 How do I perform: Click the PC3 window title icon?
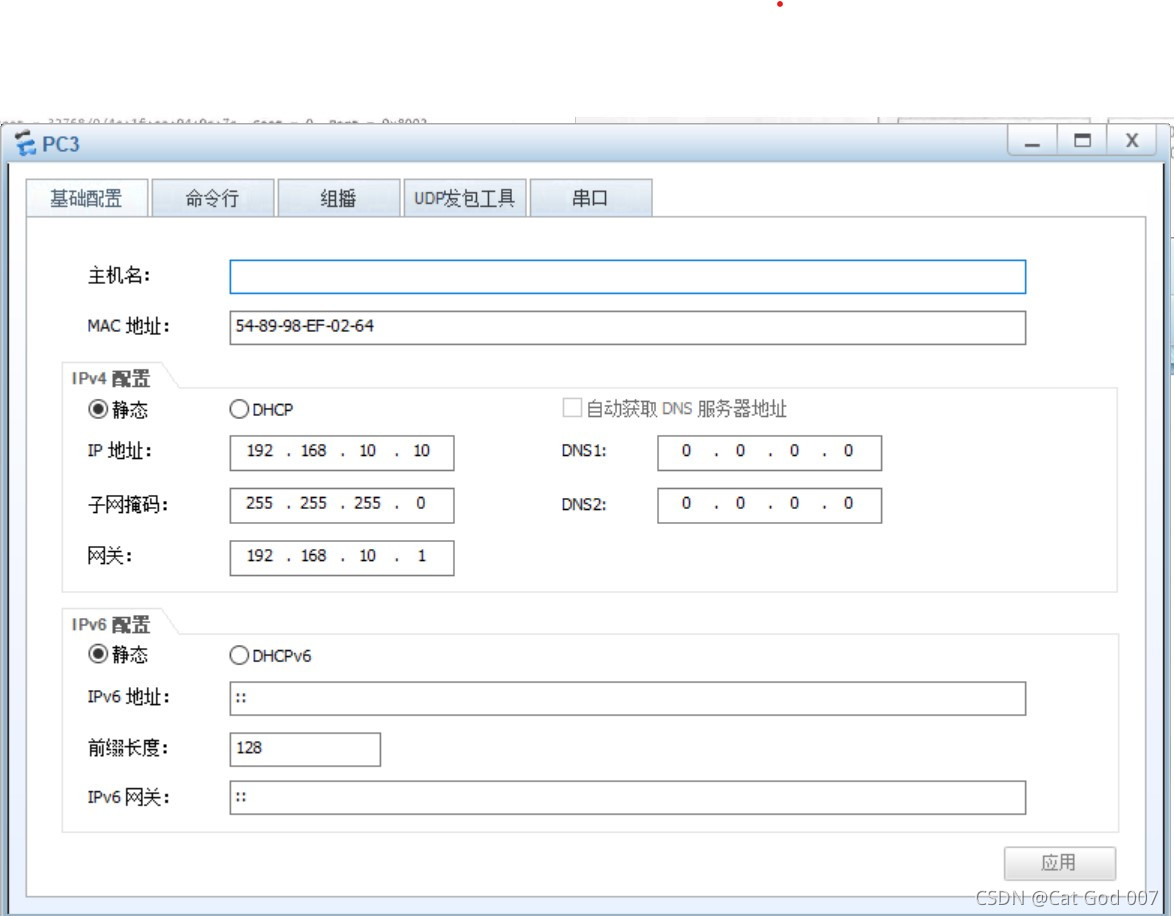(x=25, y=143)
